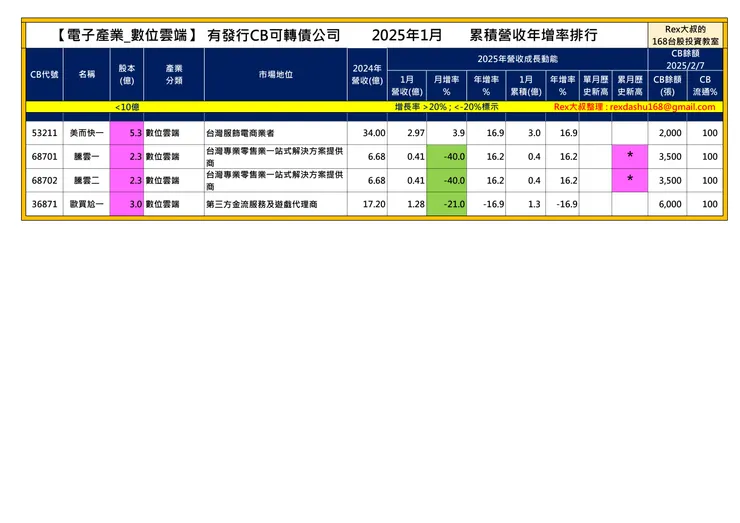Click 3,500 CB balance in 騰雲一 row
This screenshot has height=523, width=740.
[x=670, y=157]
